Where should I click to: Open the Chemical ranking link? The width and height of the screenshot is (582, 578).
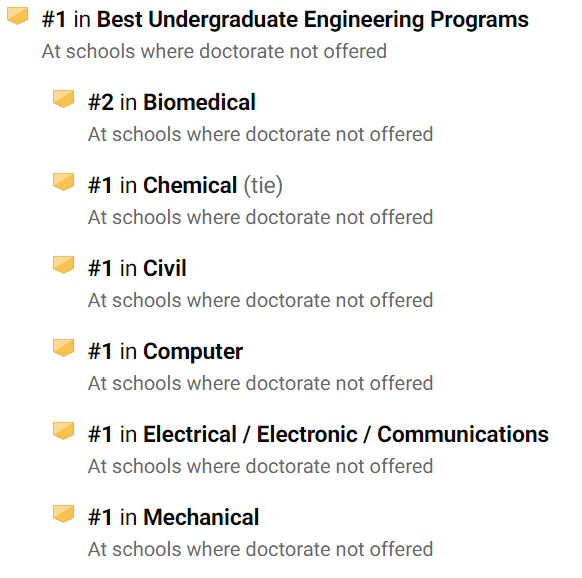click(x=190, y=185)
